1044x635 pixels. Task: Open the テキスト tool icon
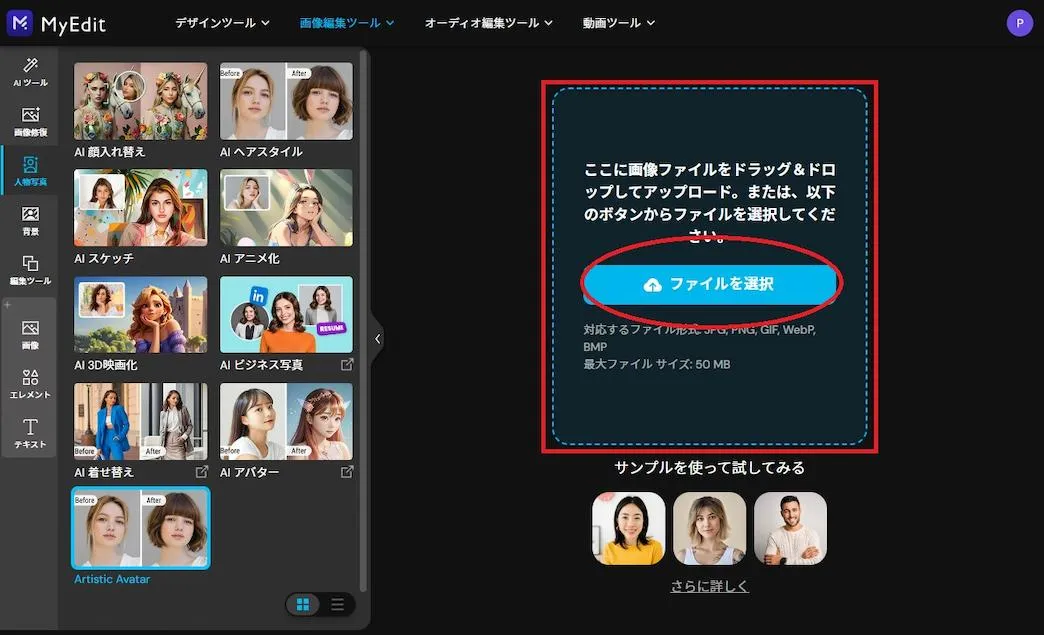(29, 433)
